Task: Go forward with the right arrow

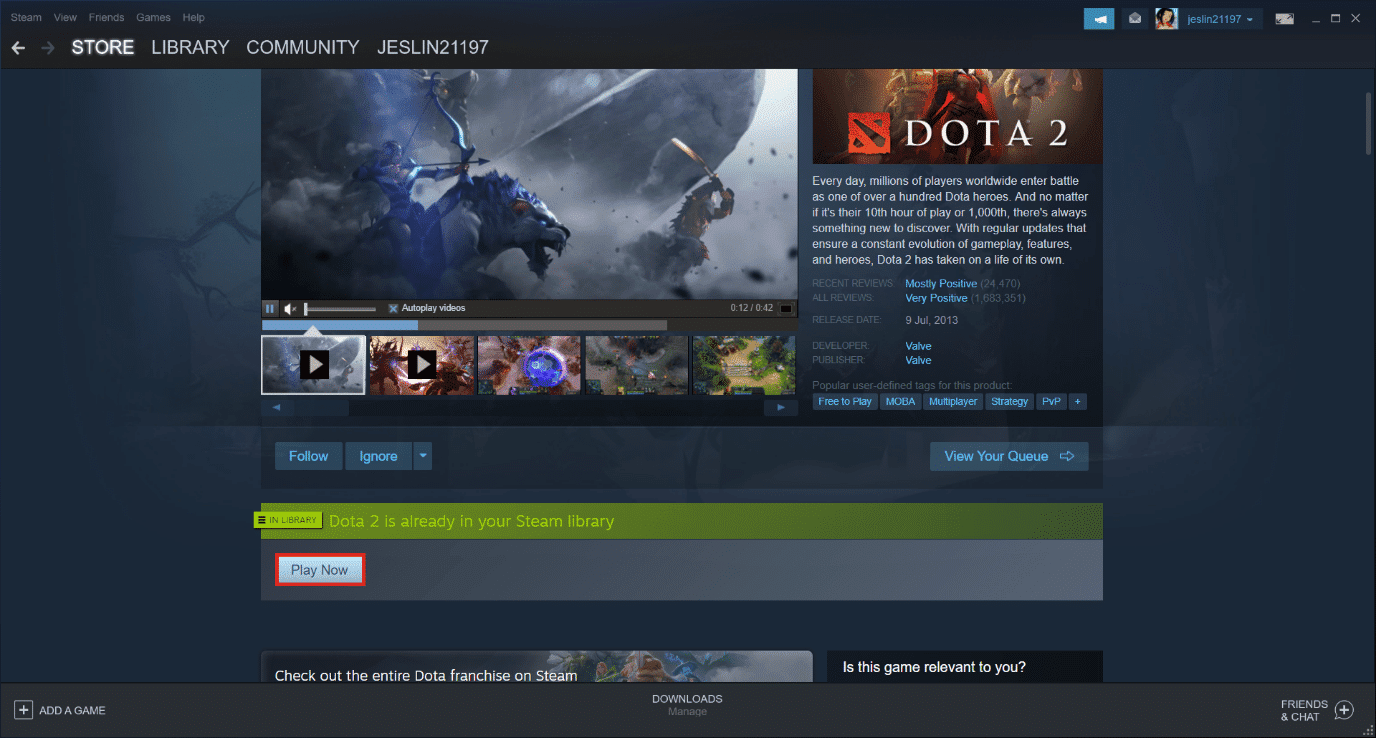Action: (47, 48)
